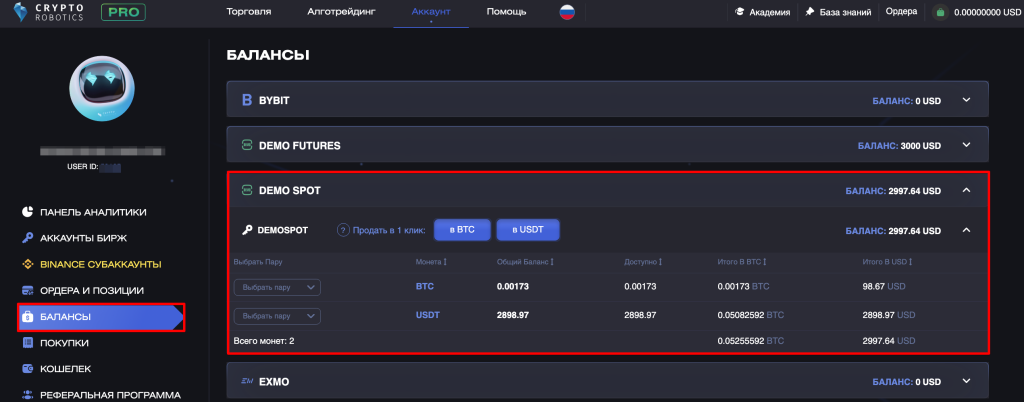Open the Помощь menu

coord(506,12)
